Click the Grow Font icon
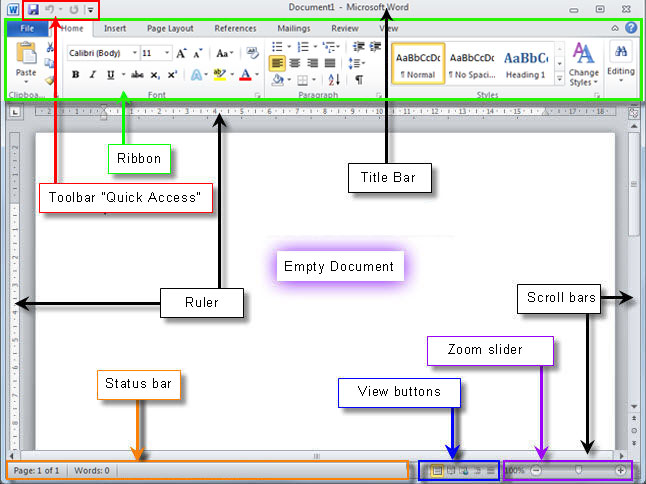The height and width of the screenshot is (484, 646). 182,53
